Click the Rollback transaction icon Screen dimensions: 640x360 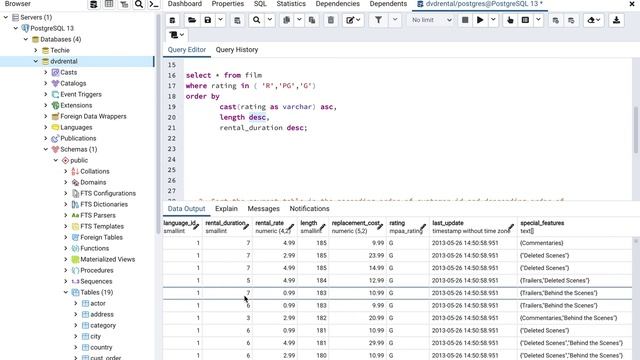pyautogui.click(x=571, y=20)
